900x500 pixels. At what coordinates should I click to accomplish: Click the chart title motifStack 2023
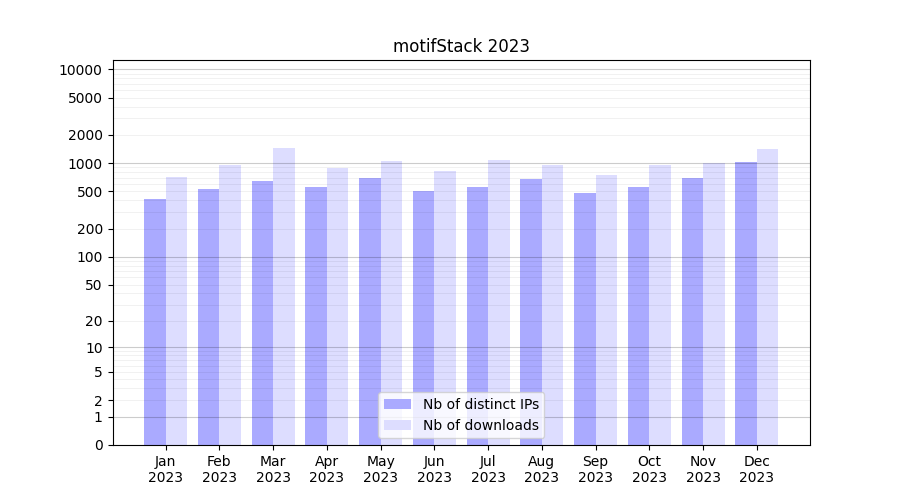[461, 46]
